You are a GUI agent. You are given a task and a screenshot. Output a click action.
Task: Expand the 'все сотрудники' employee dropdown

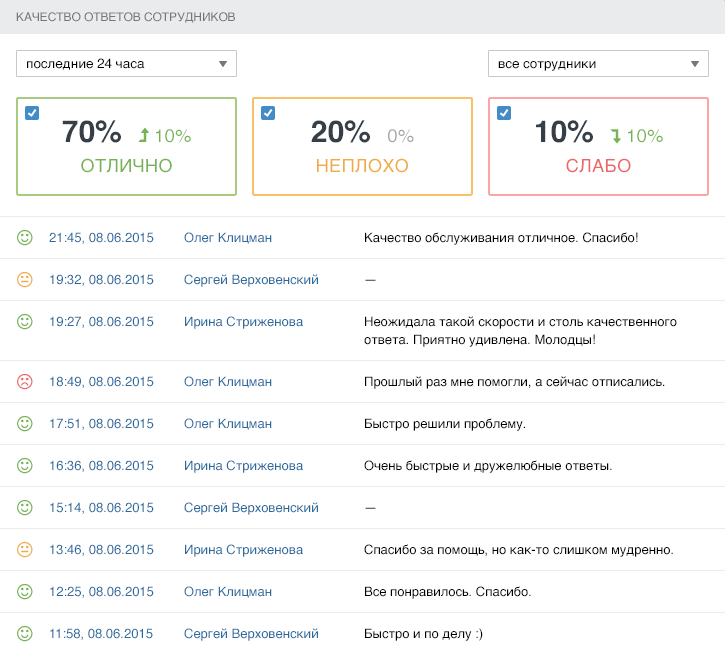[x=598, y=64]
